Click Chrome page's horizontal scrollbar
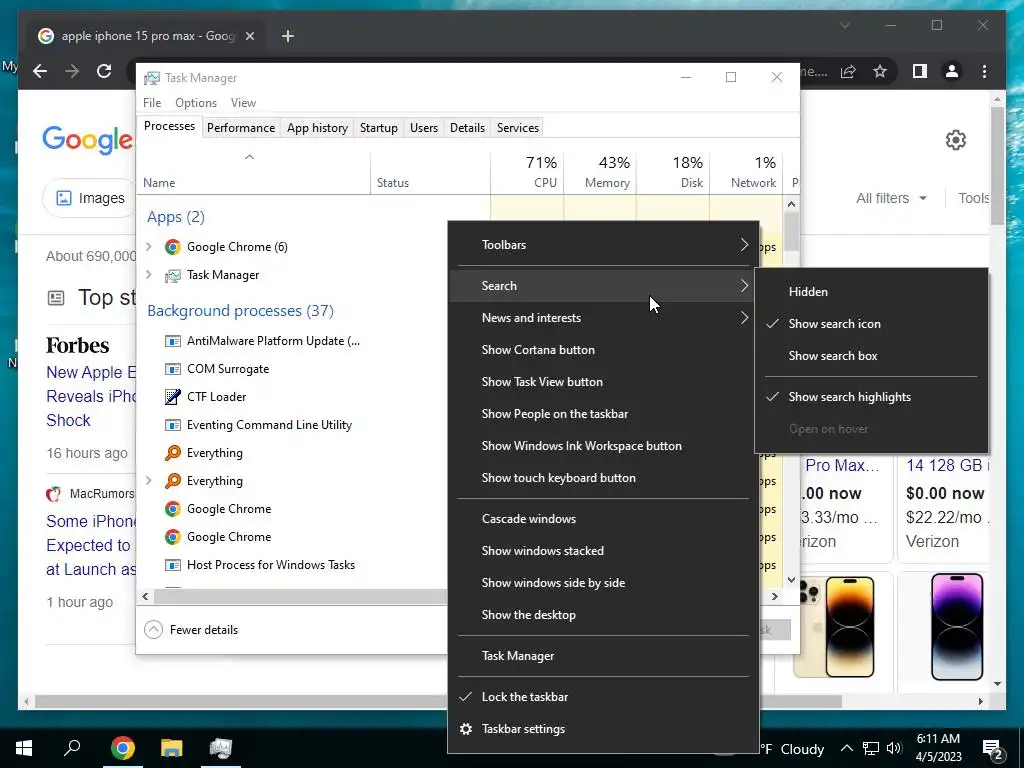 pyautogui.click(x=438, y=701)
